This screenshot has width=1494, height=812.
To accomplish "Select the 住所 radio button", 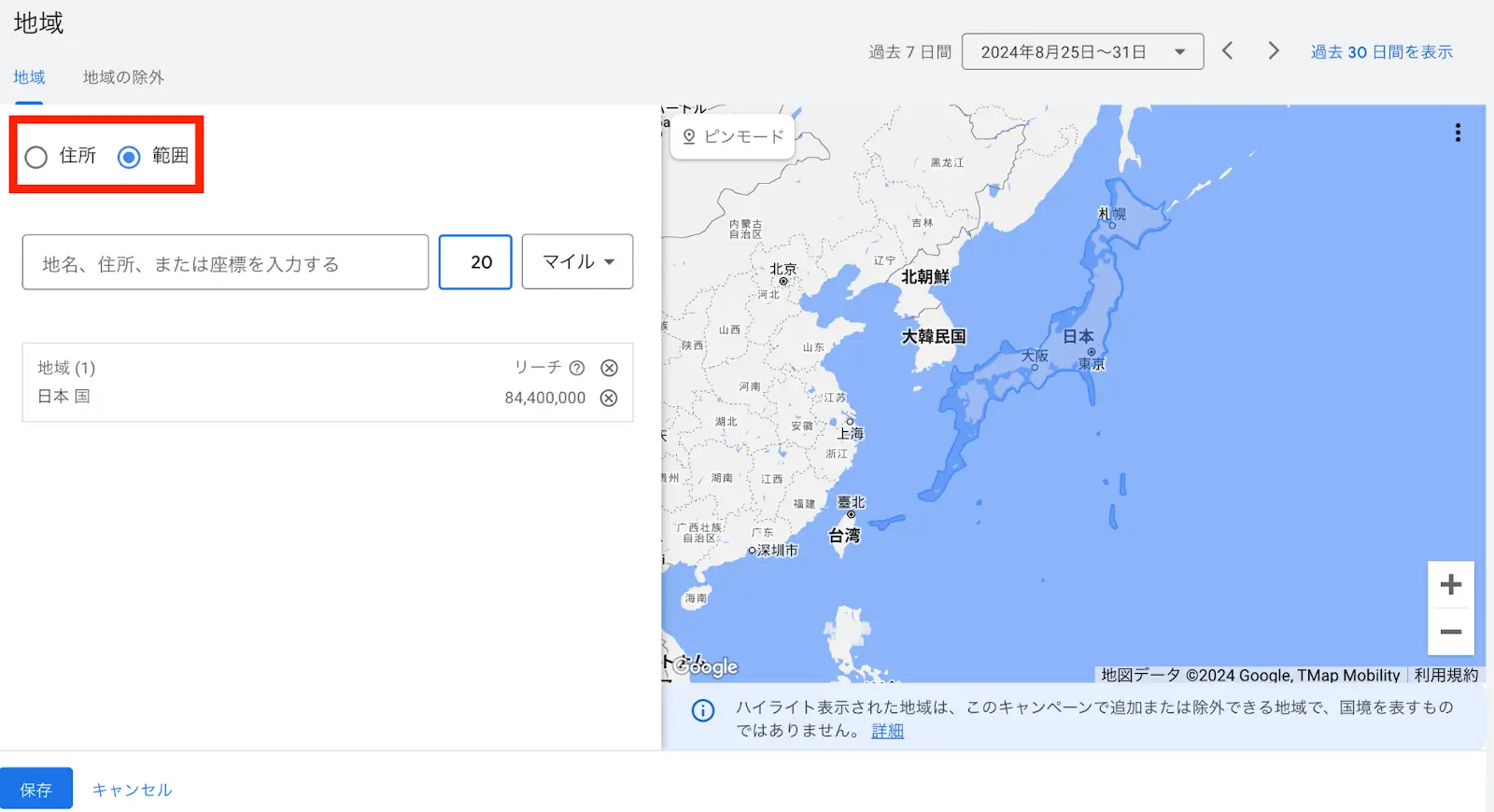I will (x=36, y=157).
